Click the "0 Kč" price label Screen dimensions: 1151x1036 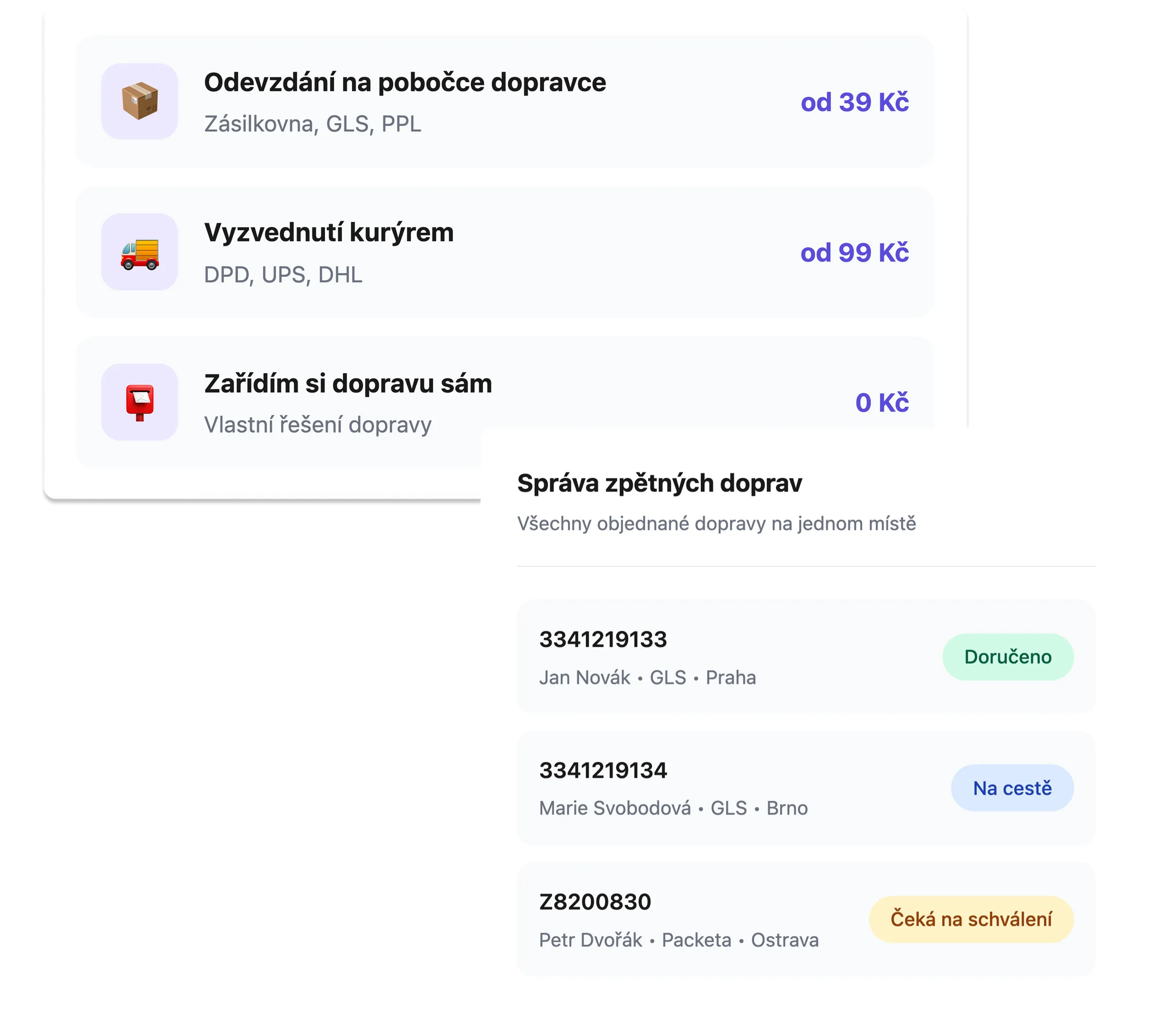(x=882, y=403)
